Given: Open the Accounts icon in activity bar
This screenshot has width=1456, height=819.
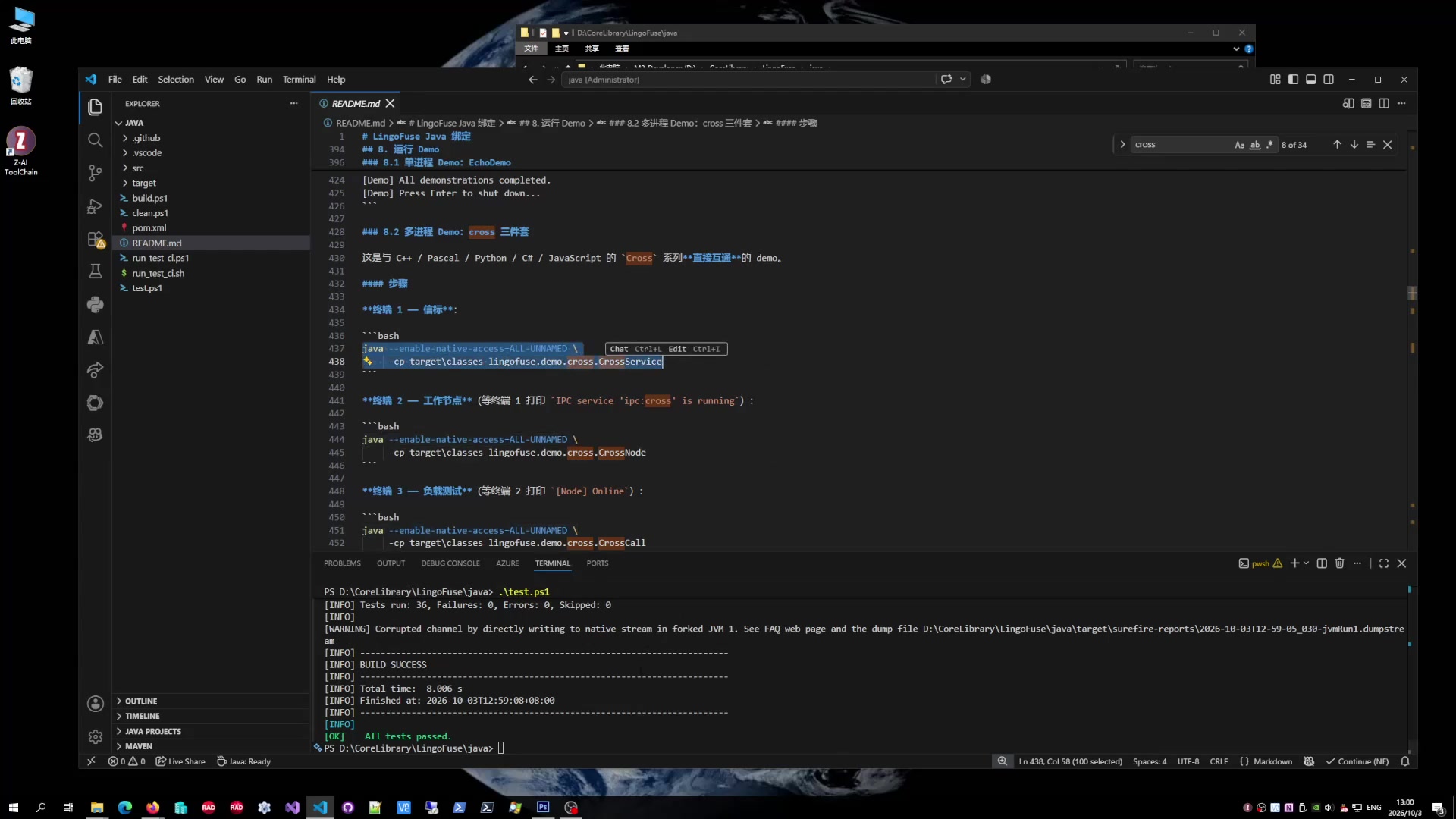Looking at the screenshot, I should 95,704.
